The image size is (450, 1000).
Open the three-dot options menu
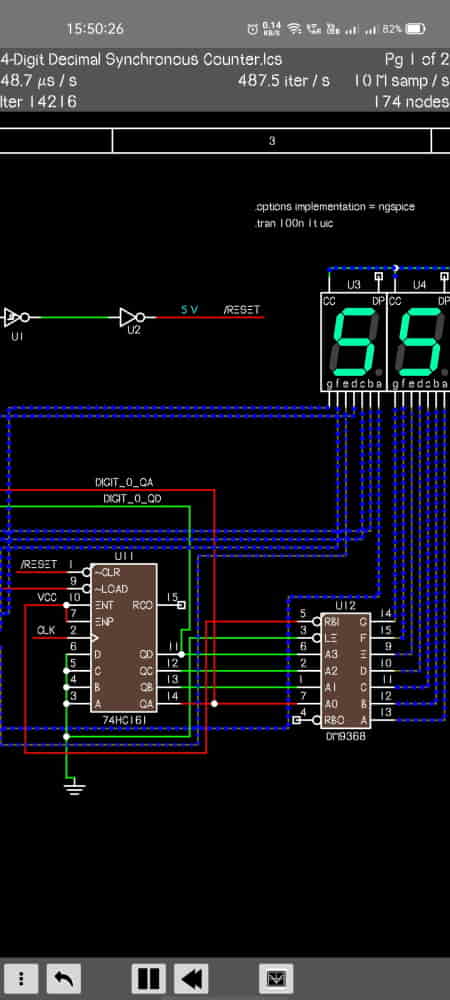[x=20, y=978]
